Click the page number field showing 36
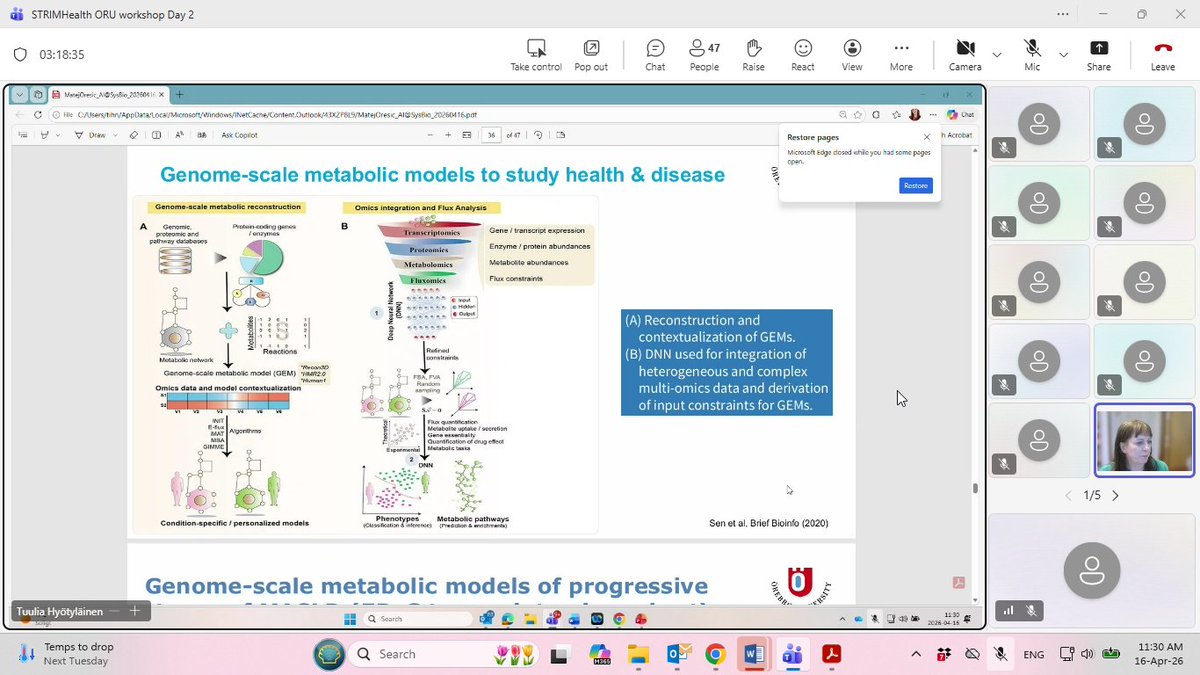The image size is (1200, 675). (x=491, y=135)
